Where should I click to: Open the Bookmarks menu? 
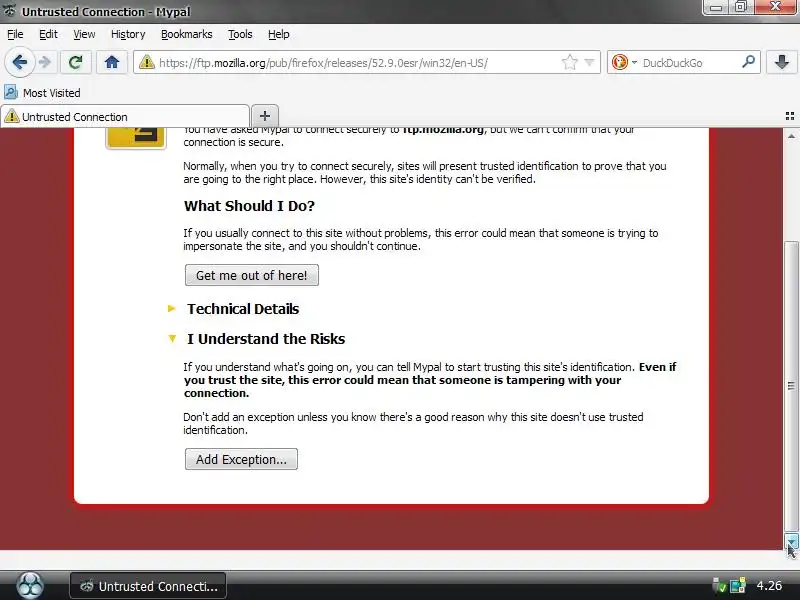(x=187, y=34)
